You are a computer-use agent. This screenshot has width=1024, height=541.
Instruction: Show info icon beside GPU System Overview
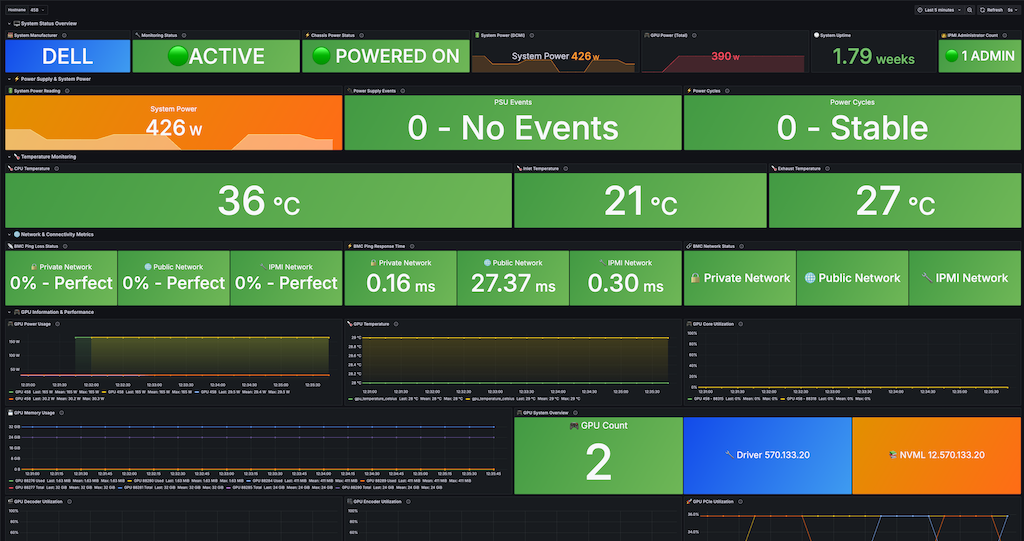[575, 413]
